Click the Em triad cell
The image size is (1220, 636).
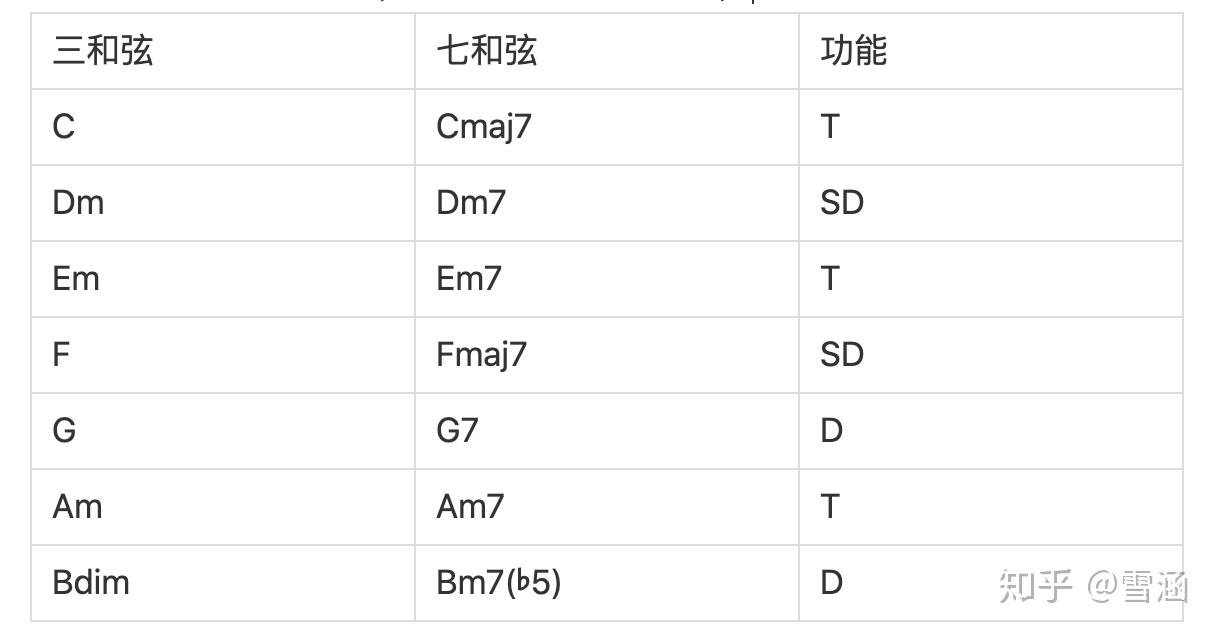(x=76, y=279)
